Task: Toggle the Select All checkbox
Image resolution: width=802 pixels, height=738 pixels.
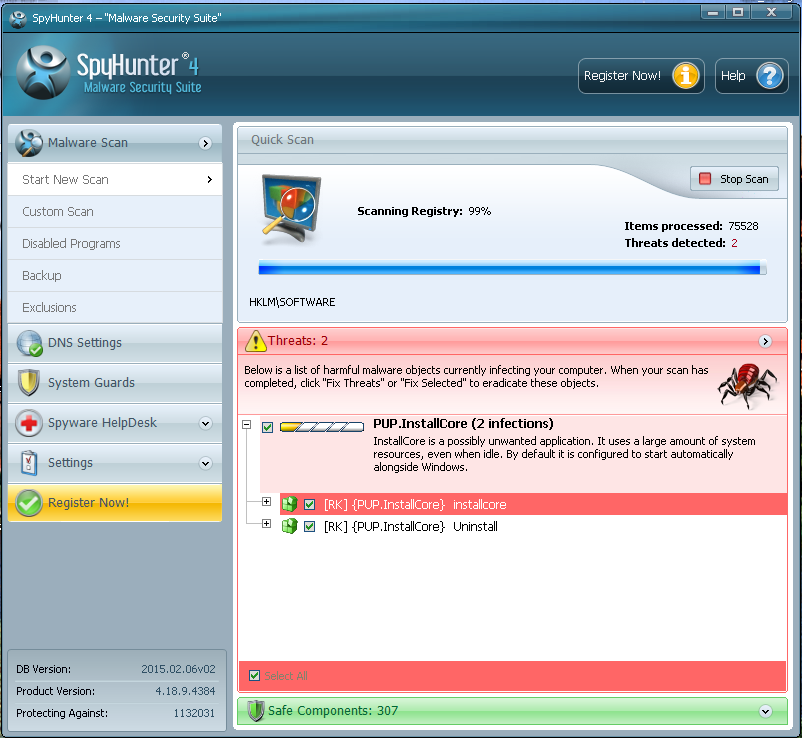Action: 254,676
